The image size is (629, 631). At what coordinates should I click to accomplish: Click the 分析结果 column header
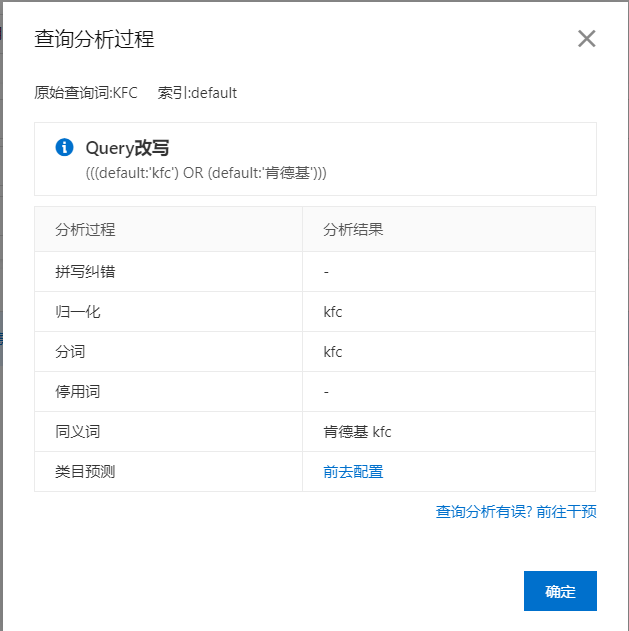click(x=353, y=230)
